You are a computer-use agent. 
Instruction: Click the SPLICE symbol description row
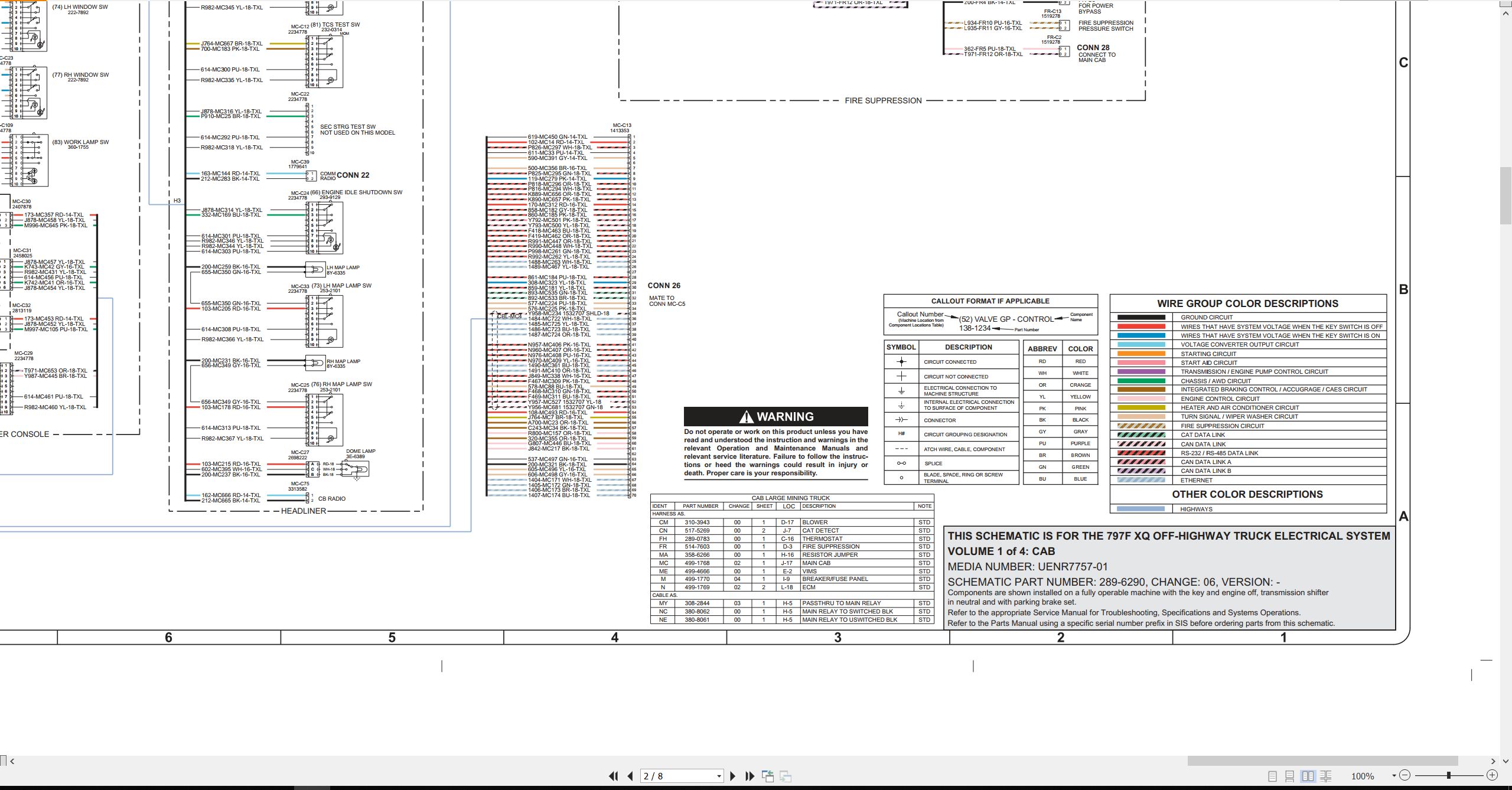click(951, 463)
